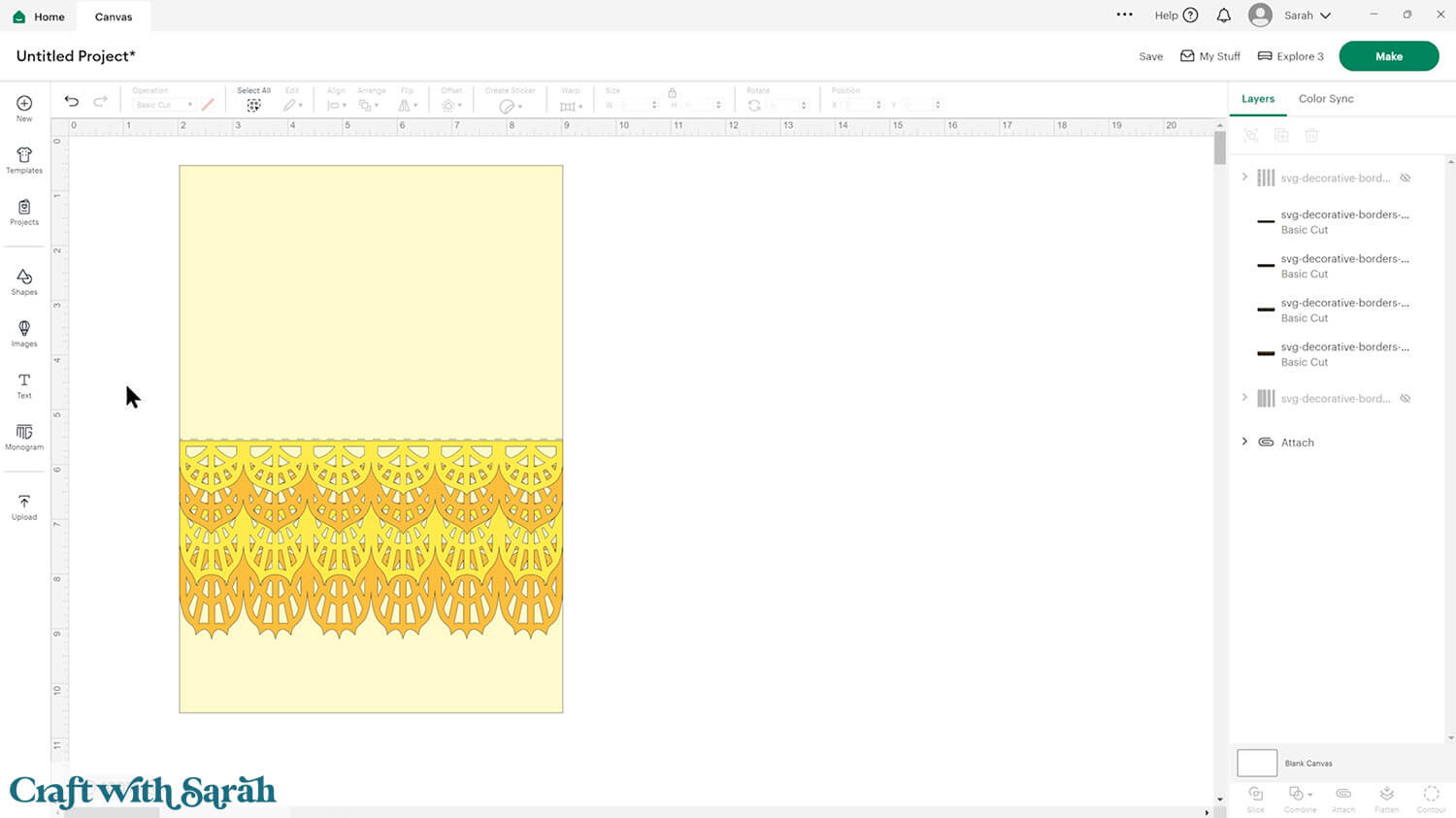Click the Save button
Viewport: 1456px width, 818px height.
[1150, 56]
